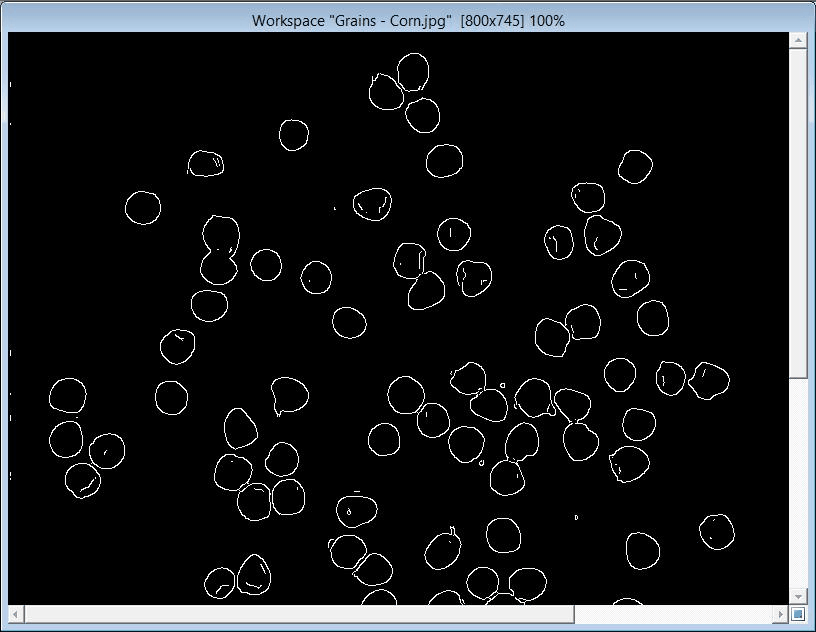Grab the horizontal scrollbar thumb

pos(298,613)
